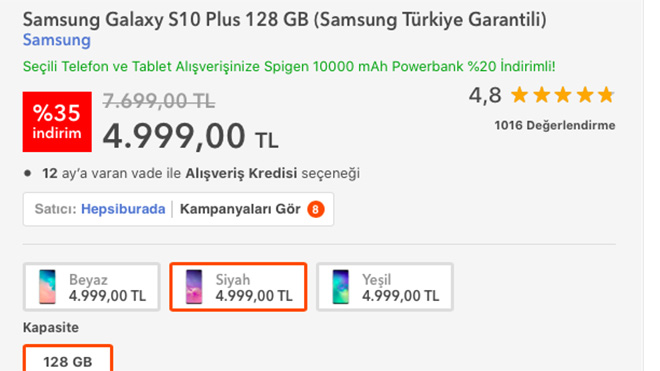Screen dimensions: 660x371
Task: Select the Yeşil phone thumbnail icon
Action: (340, 287)
